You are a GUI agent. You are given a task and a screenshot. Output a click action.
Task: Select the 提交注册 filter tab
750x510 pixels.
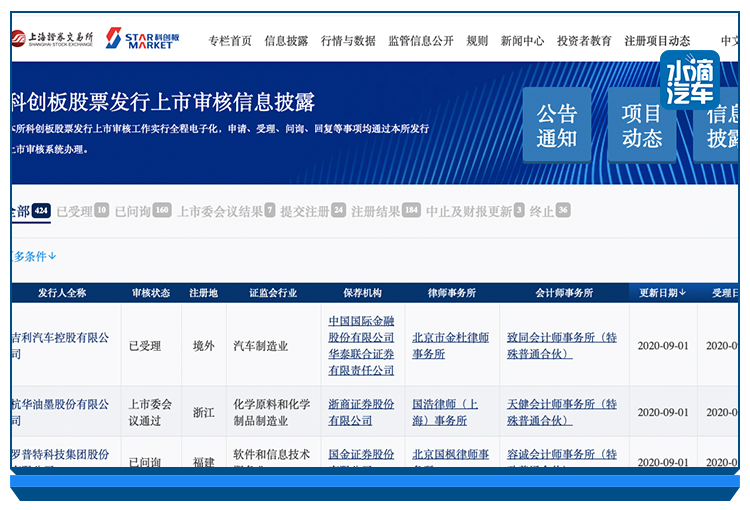point(313,211)
